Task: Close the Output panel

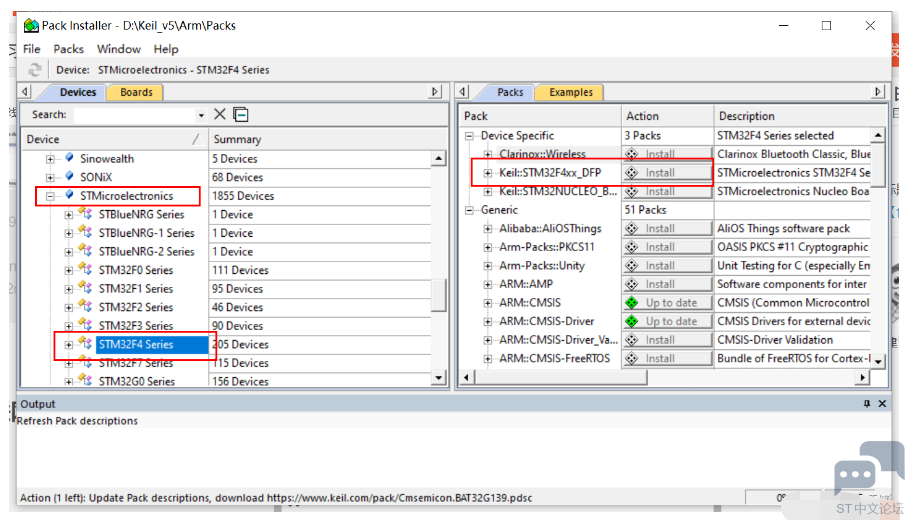Action: [x=882, y=403]
